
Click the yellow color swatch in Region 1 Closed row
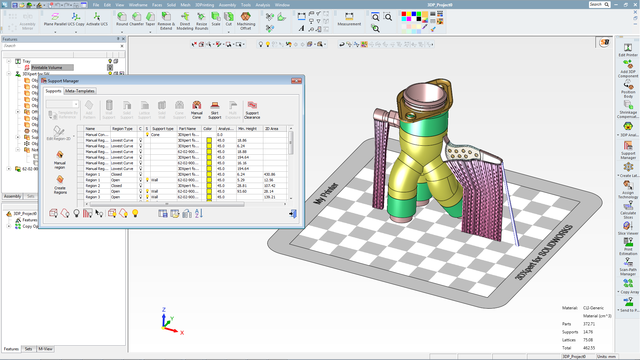(x=209, y=174)
